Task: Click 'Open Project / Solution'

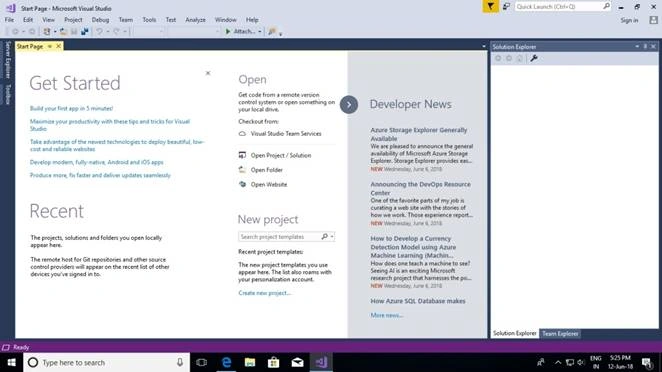Action: coord(281,155)
